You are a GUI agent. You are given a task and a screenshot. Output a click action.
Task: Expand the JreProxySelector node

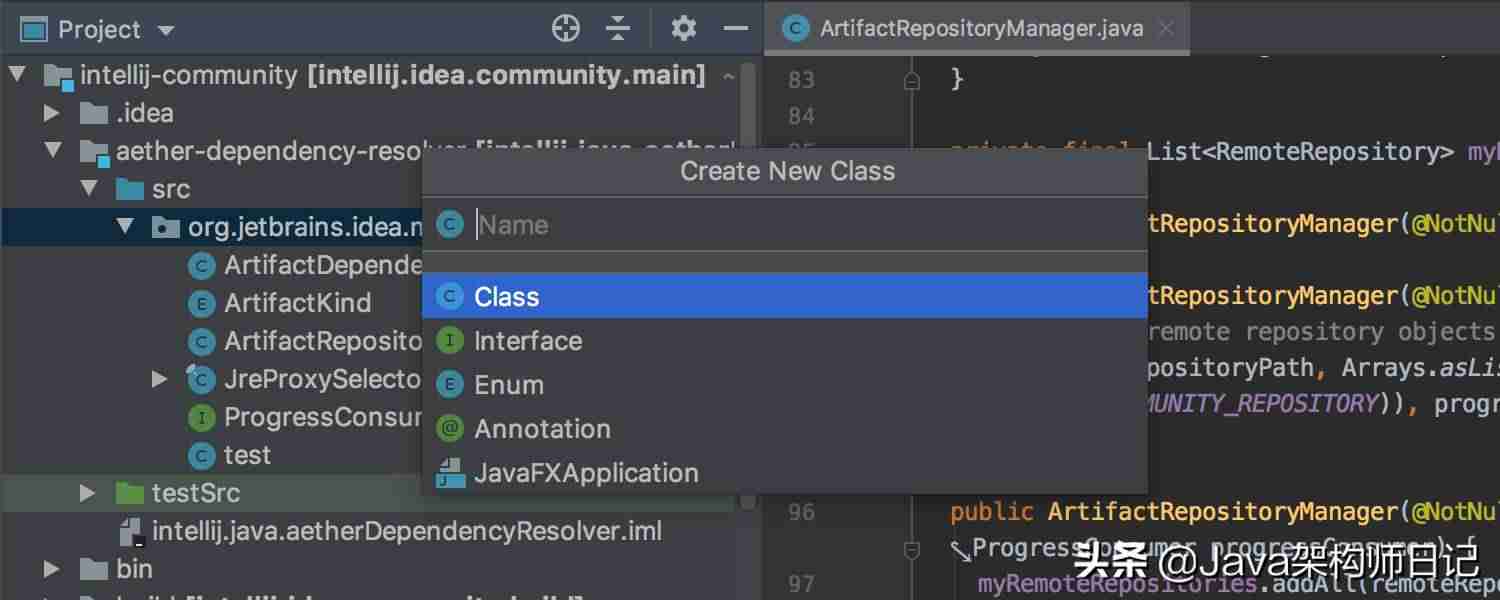tap(160, 379)
